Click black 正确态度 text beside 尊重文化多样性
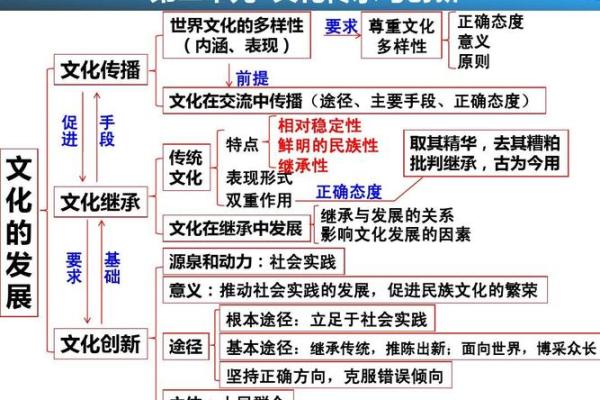The width and height of the screenshot is (600, 400). [490, 21]
